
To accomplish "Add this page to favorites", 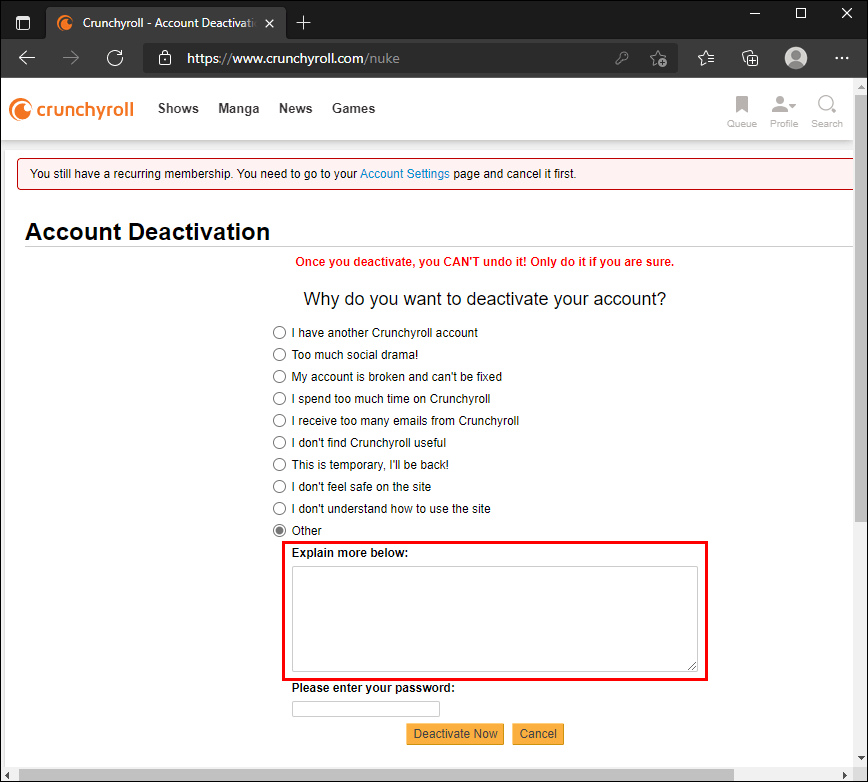I will [658, 58].
